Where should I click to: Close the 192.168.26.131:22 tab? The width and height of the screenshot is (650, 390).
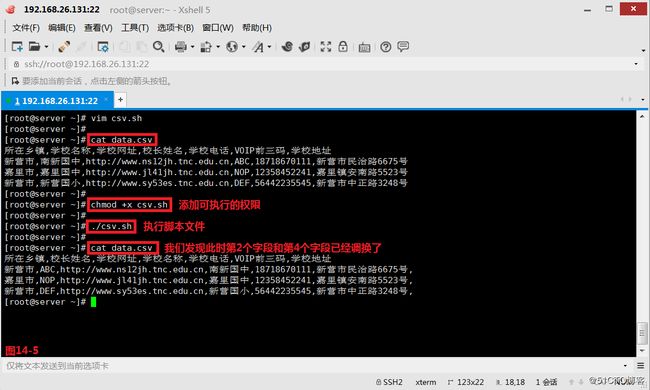[106, 99]
